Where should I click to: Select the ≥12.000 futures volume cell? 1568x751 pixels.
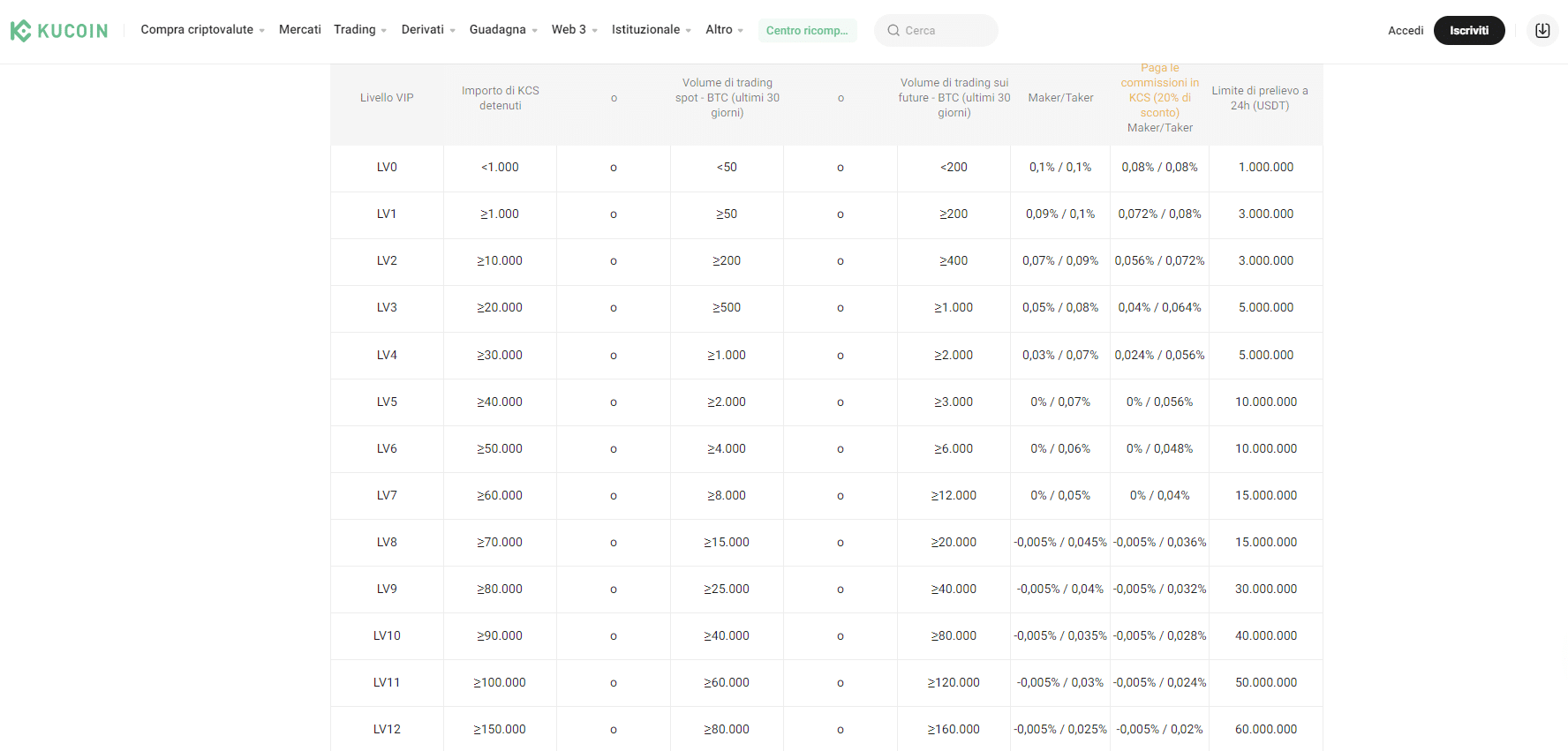coord(954,496)
